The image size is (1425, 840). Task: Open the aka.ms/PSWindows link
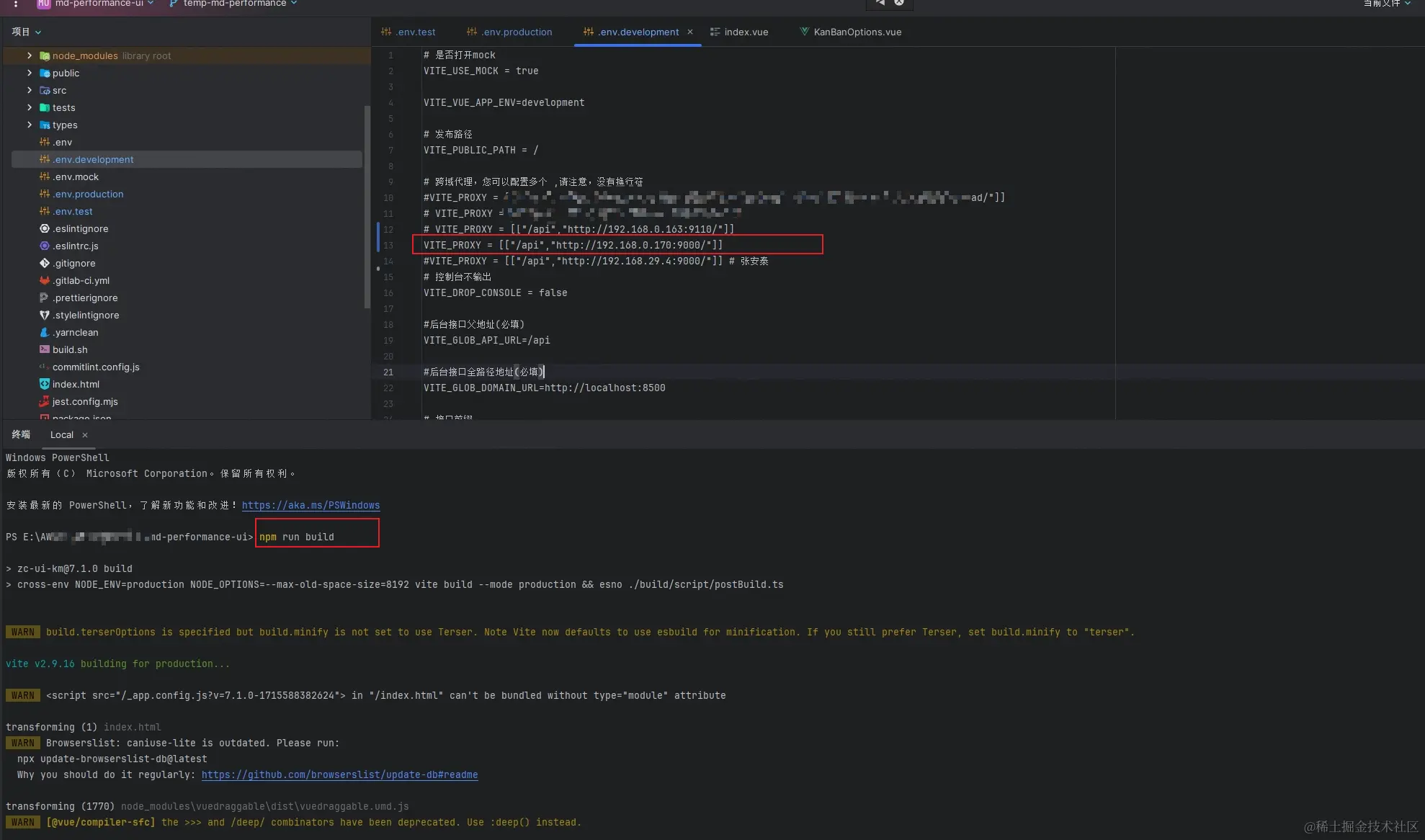point(311,505)
